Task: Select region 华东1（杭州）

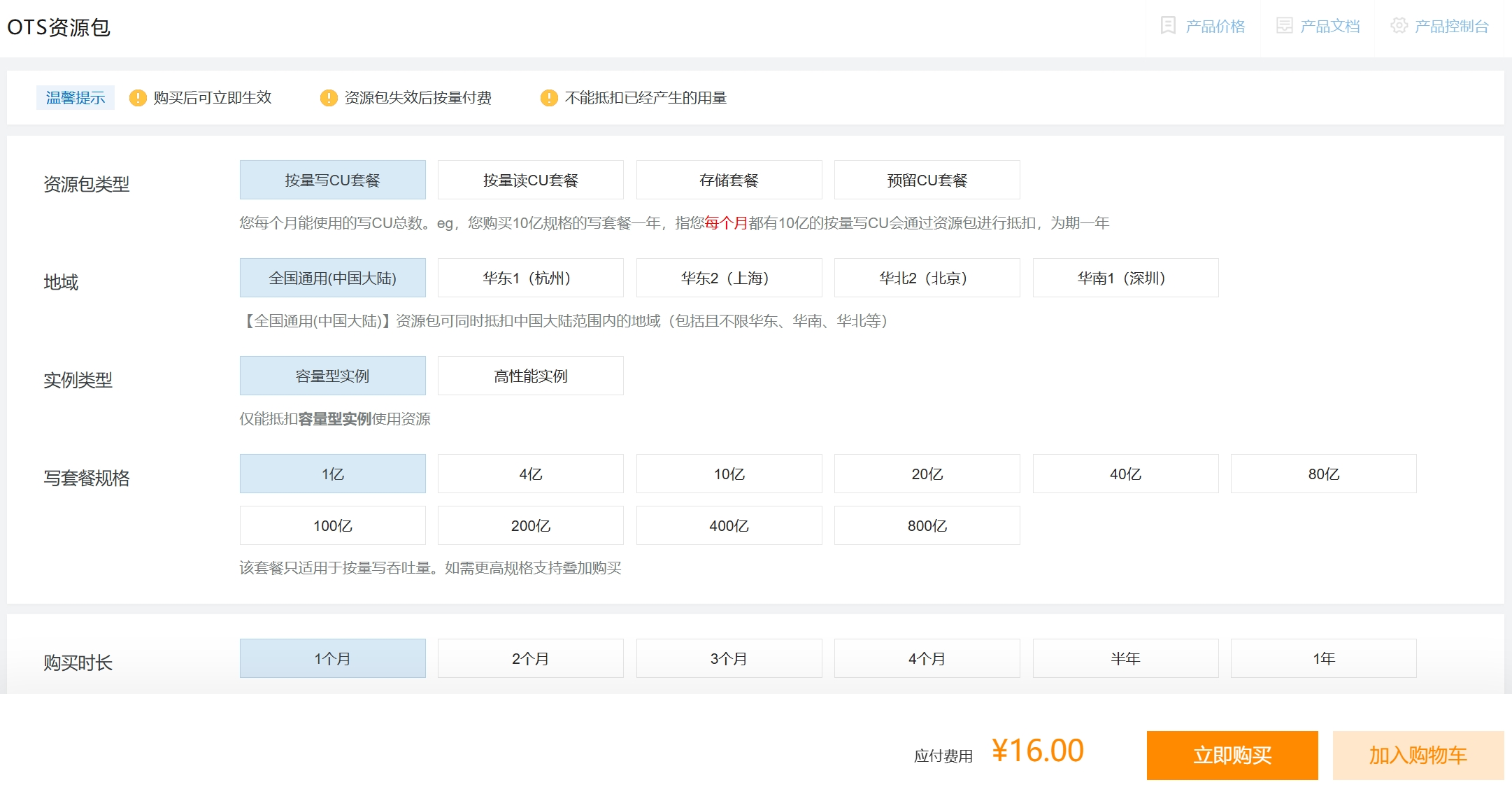Action: pos(531,278)
